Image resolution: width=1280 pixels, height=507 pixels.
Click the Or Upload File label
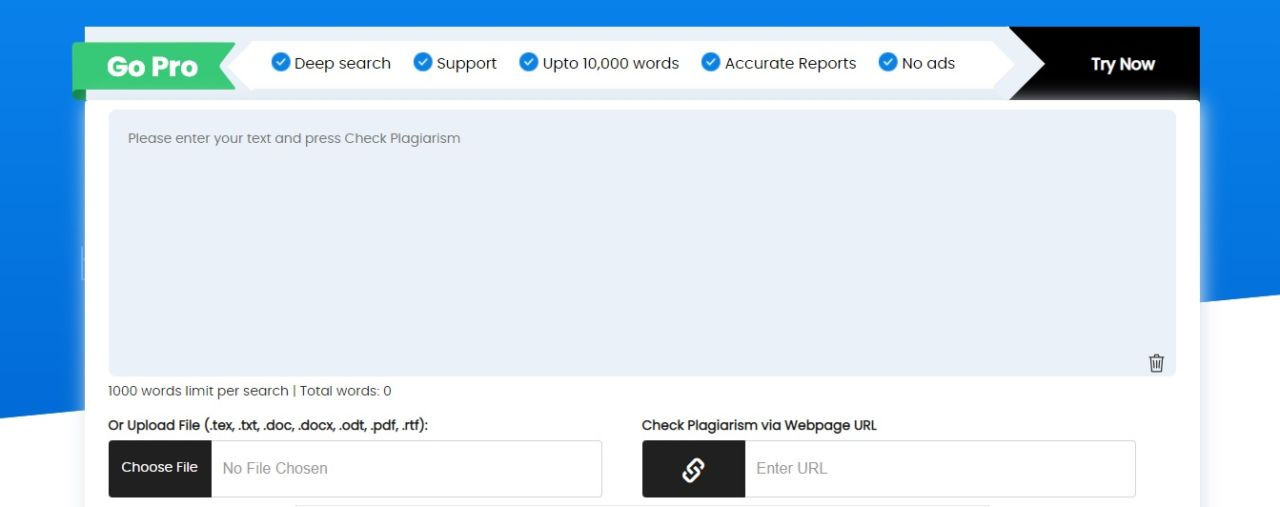(268, 425)
